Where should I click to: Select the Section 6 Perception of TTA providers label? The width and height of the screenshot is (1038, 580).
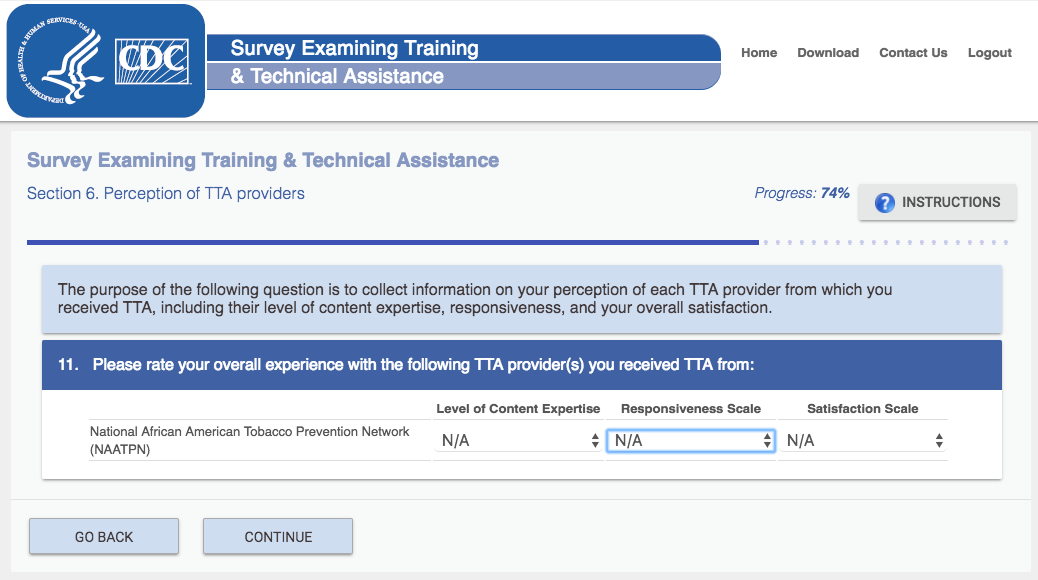(x=166, y=194)
